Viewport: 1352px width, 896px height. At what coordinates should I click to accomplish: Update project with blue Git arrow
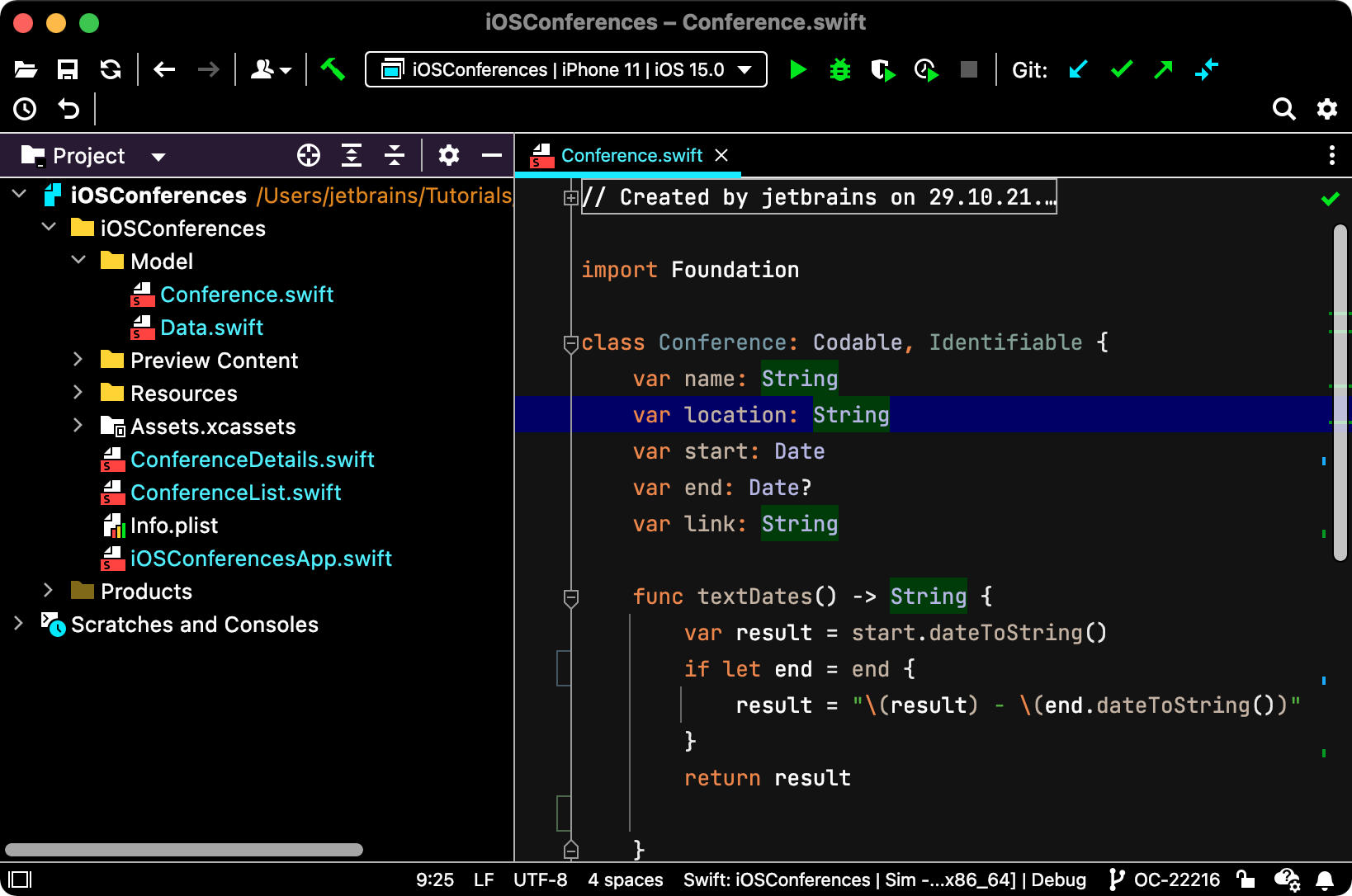coord(1078,70)
